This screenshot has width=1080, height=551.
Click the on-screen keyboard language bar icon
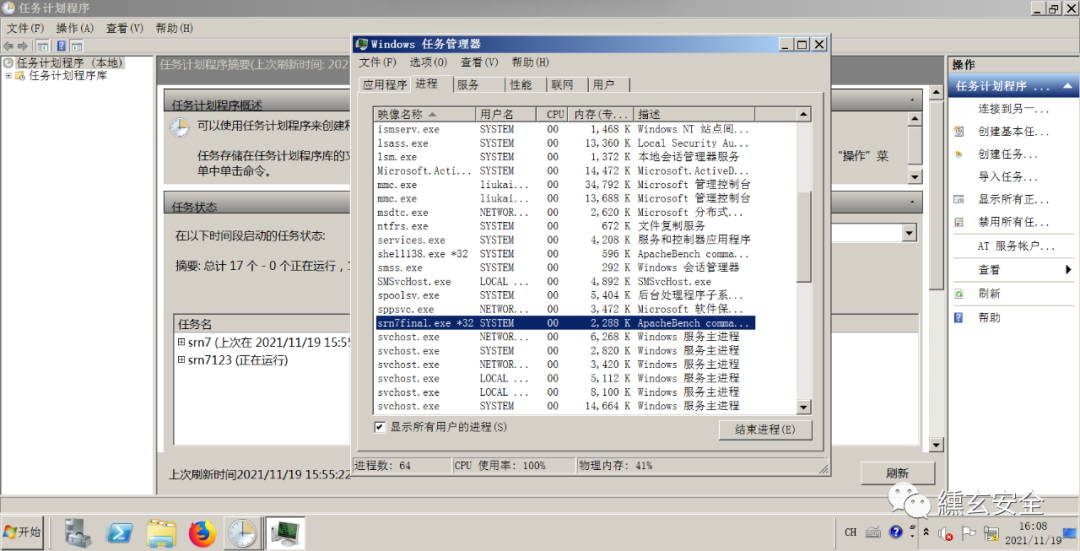tap(873, 532)
